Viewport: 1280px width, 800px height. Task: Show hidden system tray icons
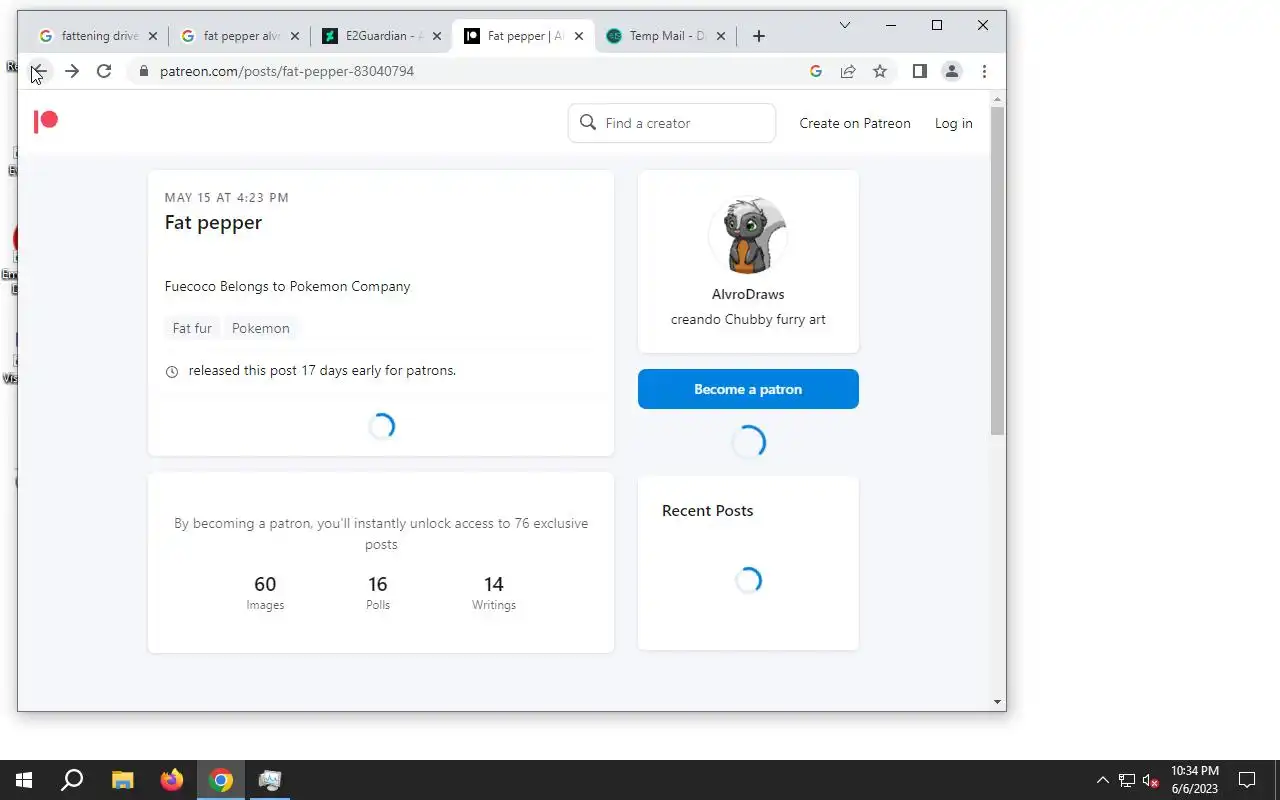1103,780
